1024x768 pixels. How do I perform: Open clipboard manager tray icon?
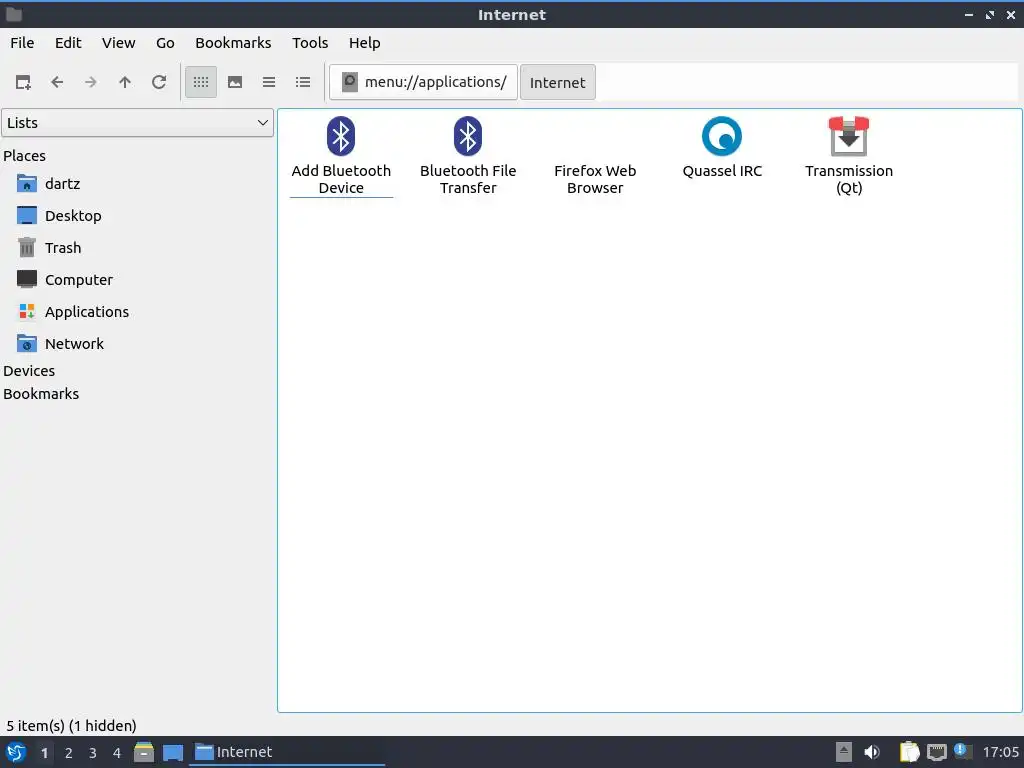pos(909,752)
